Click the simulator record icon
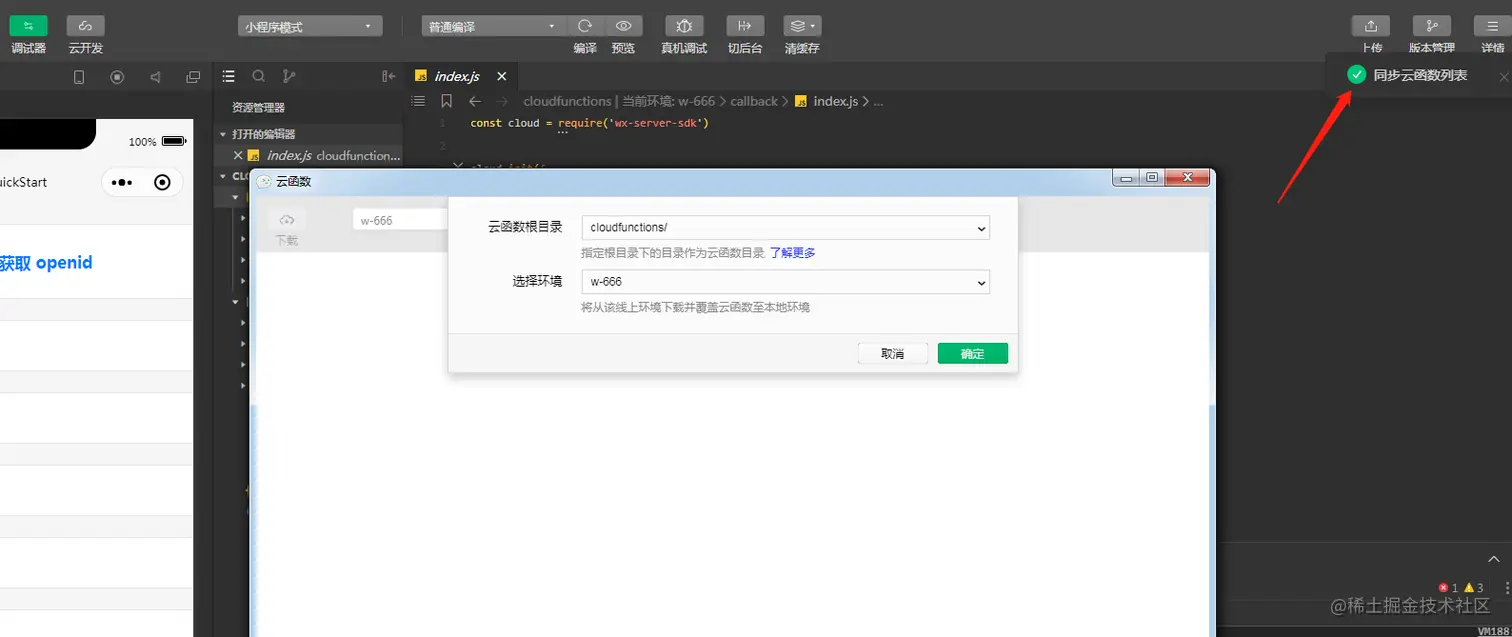This screenshot has height=637, width=1512. click(117, 77)
